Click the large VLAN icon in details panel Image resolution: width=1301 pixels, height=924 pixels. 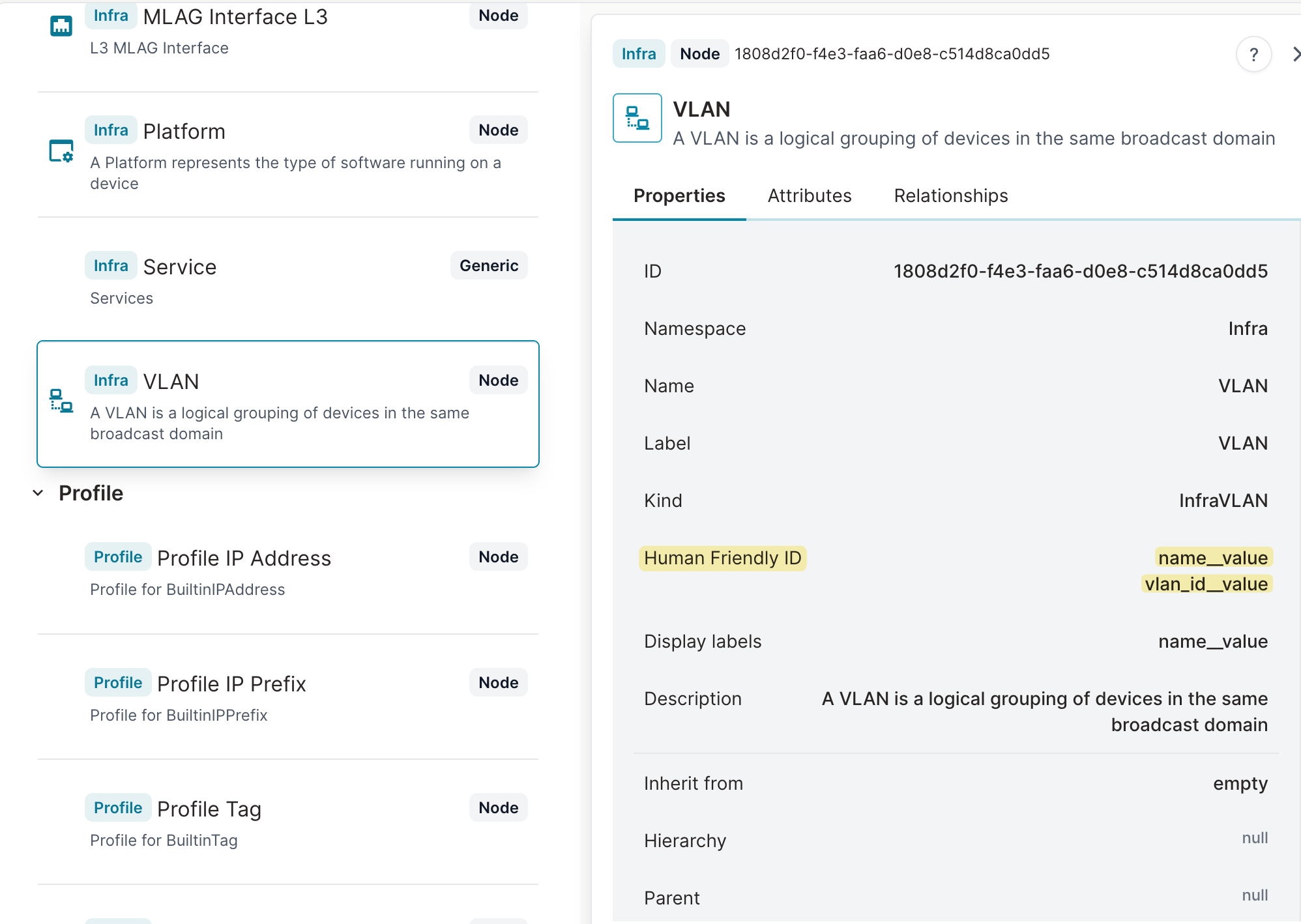637,118
